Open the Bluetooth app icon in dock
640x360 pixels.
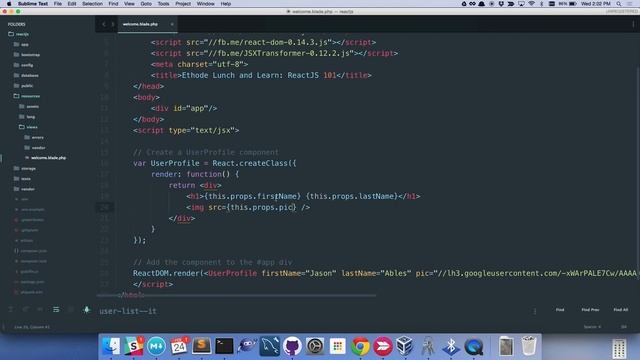[x=451, y=346]
